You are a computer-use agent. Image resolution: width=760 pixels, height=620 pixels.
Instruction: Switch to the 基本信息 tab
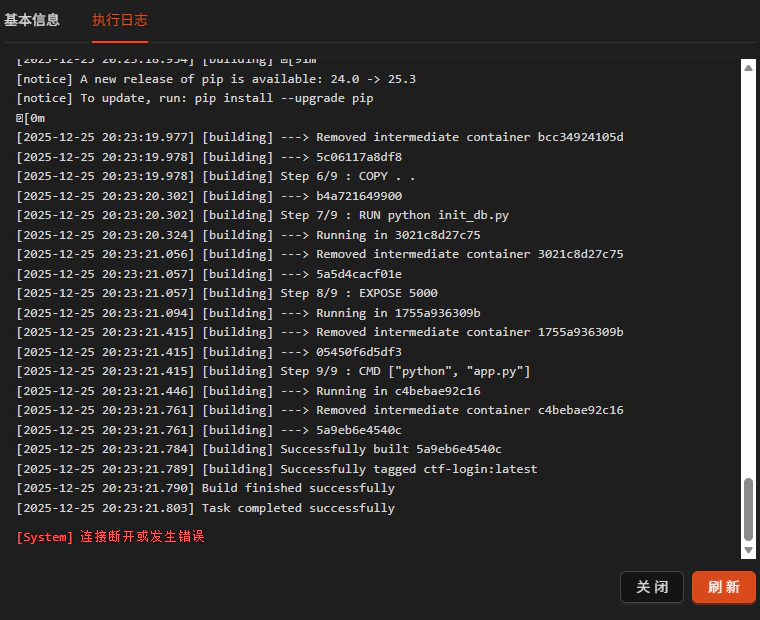[32, 20]
